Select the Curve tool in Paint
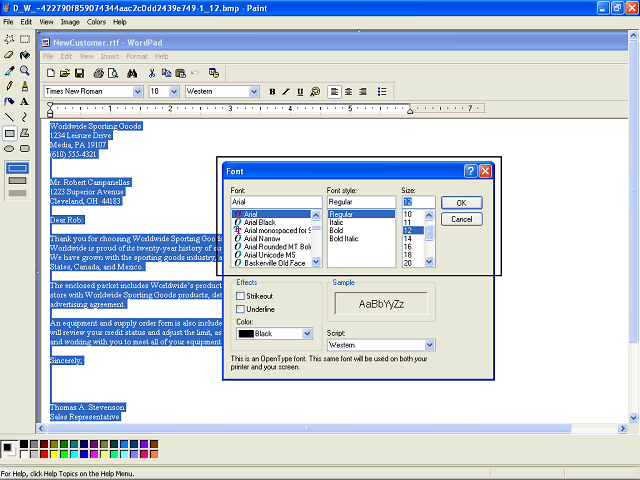Viewport: 640px width, 480px height. (x=25, y=118)
